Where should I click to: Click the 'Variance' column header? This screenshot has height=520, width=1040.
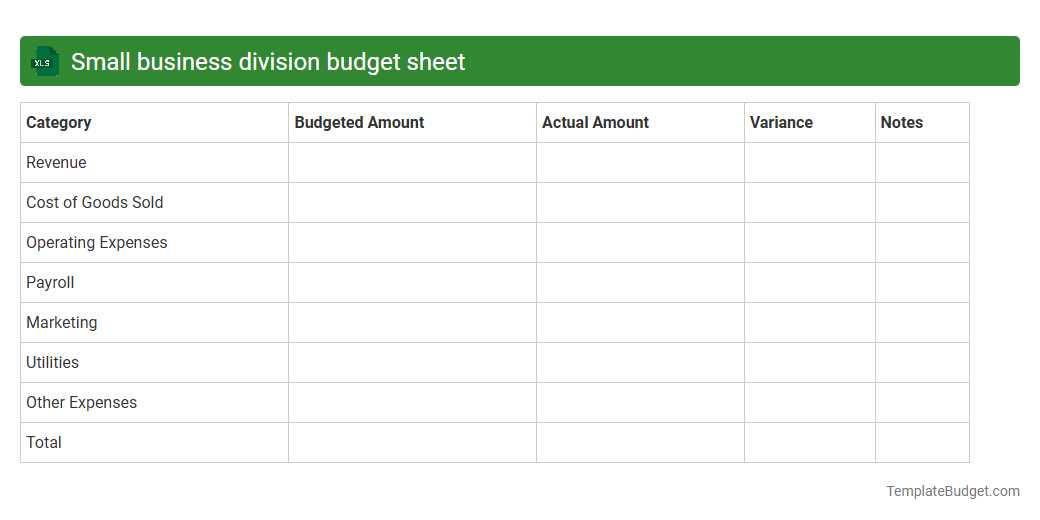(x=810, y=123)
